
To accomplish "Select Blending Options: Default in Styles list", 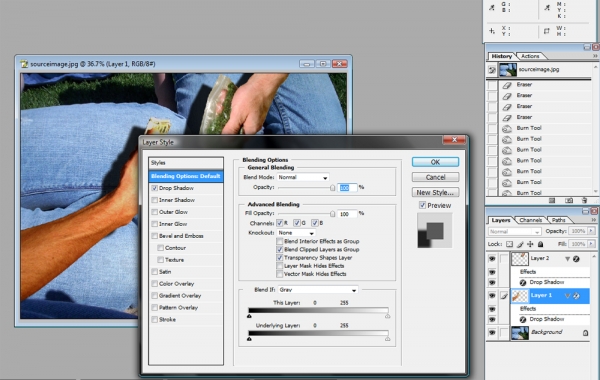I will [x=186, y=176].
